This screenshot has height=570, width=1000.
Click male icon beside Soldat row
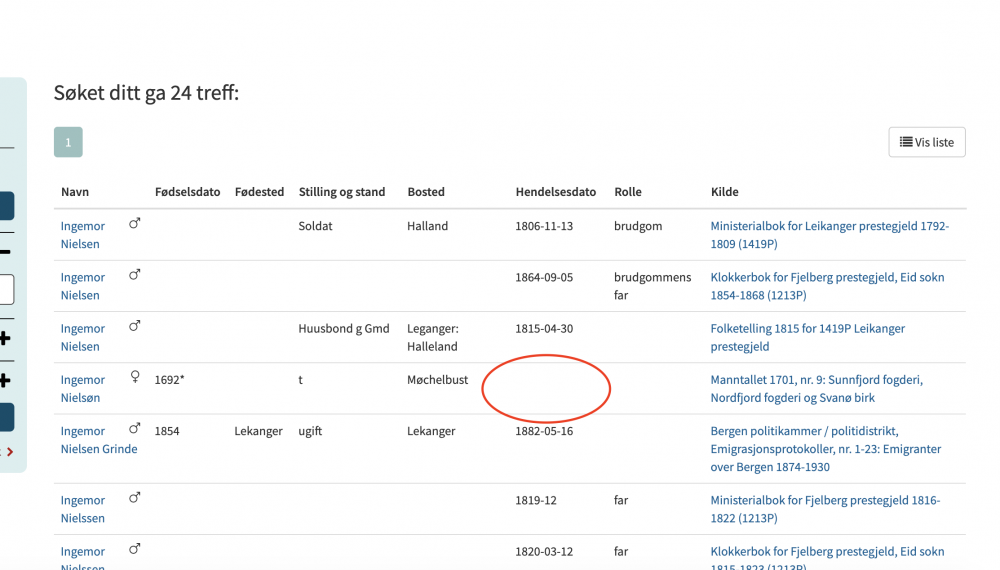(x=135, y=223)
